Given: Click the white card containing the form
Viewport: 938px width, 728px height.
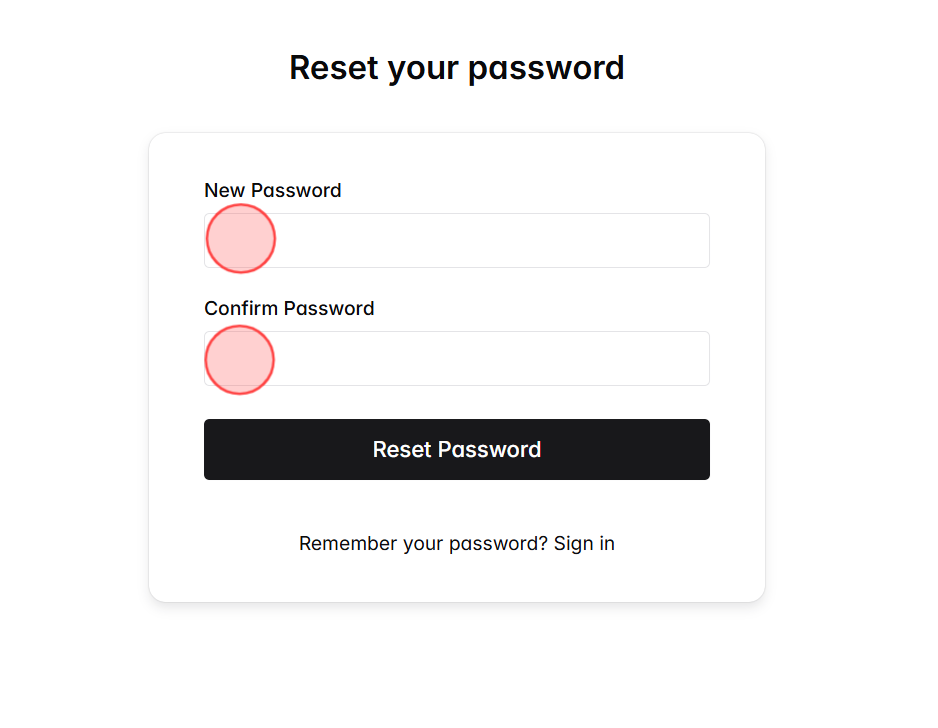Looking at the screenshot, I should pos(456,580).
